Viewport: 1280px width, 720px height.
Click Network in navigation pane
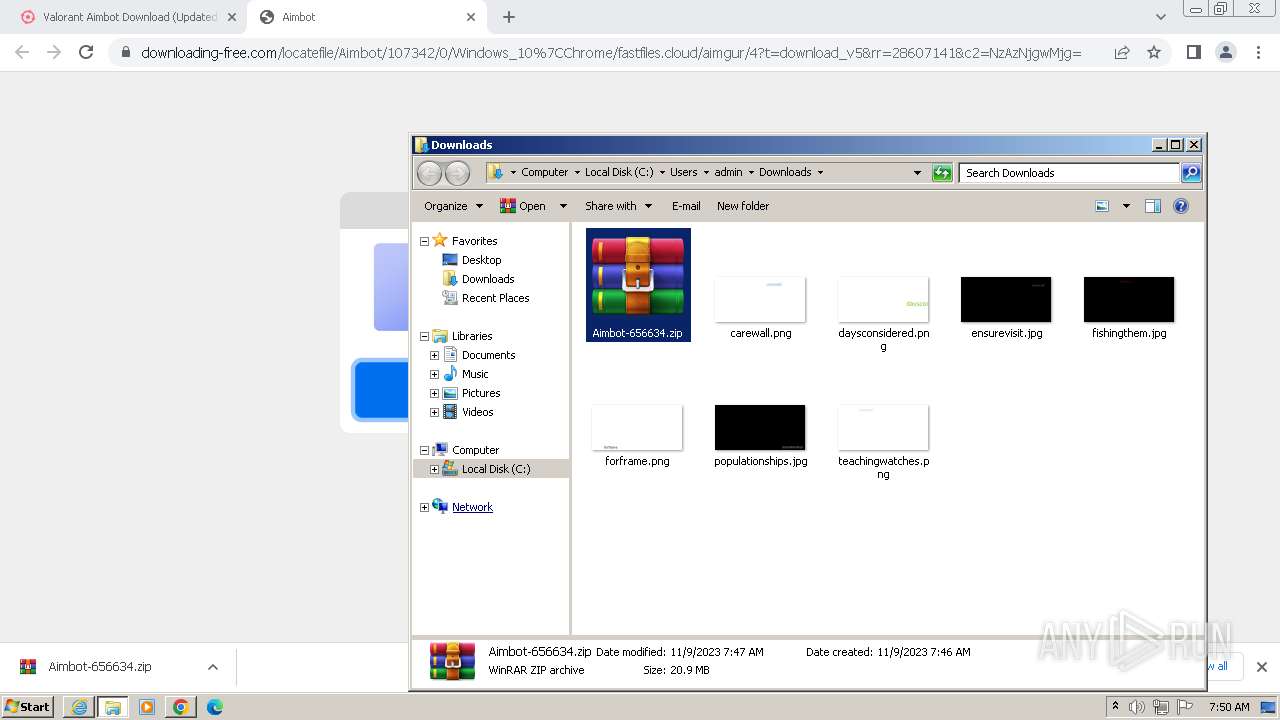[x=472, y=507]
